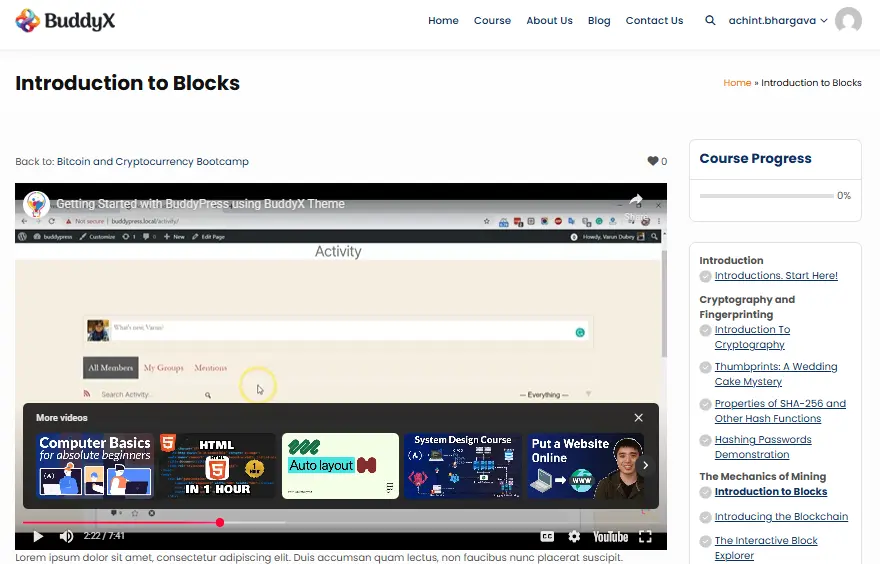
Task: Play the video with the play button
Action: pos(38,537)
